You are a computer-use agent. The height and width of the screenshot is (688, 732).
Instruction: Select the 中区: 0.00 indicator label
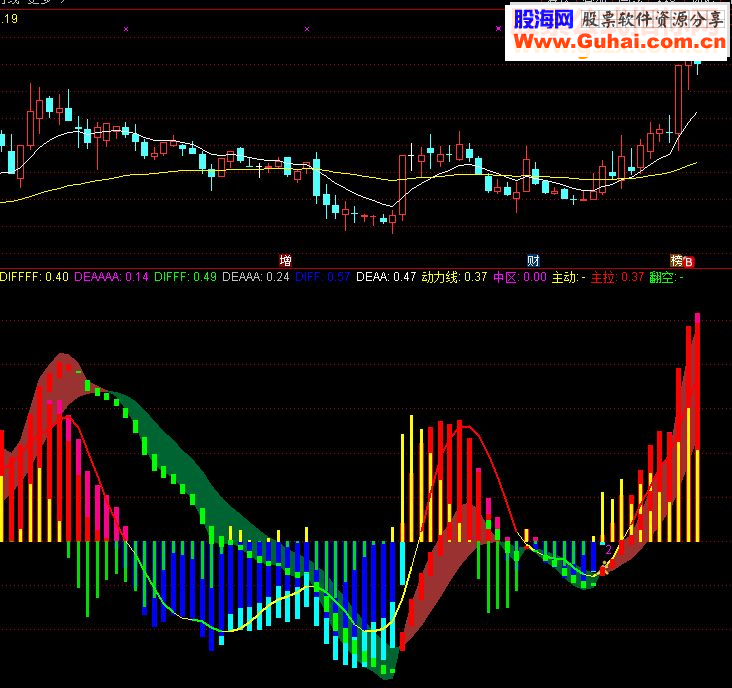520,277
